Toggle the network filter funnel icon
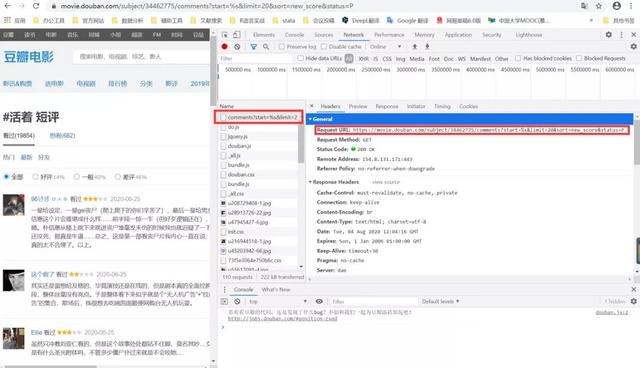Viewport: 640px width, 368px height. (x=253, y=47)
